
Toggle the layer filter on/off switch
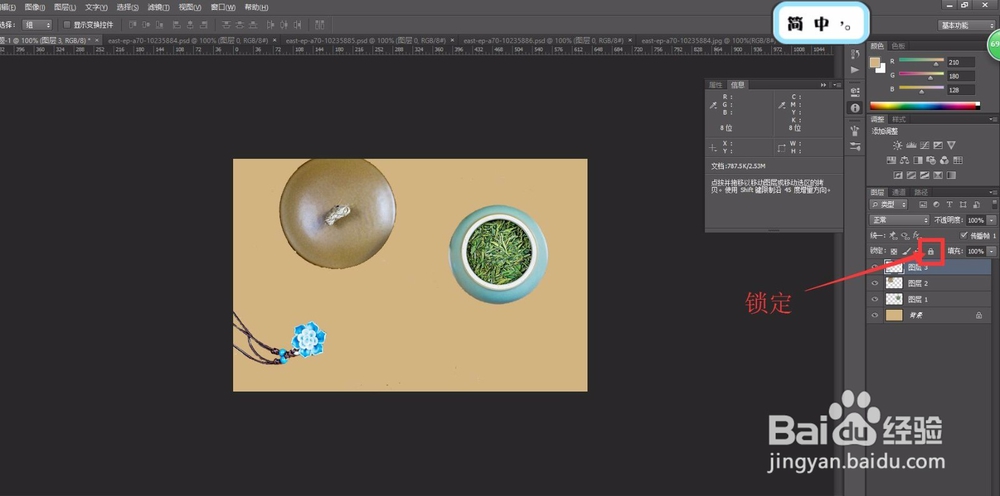(994, 205)
